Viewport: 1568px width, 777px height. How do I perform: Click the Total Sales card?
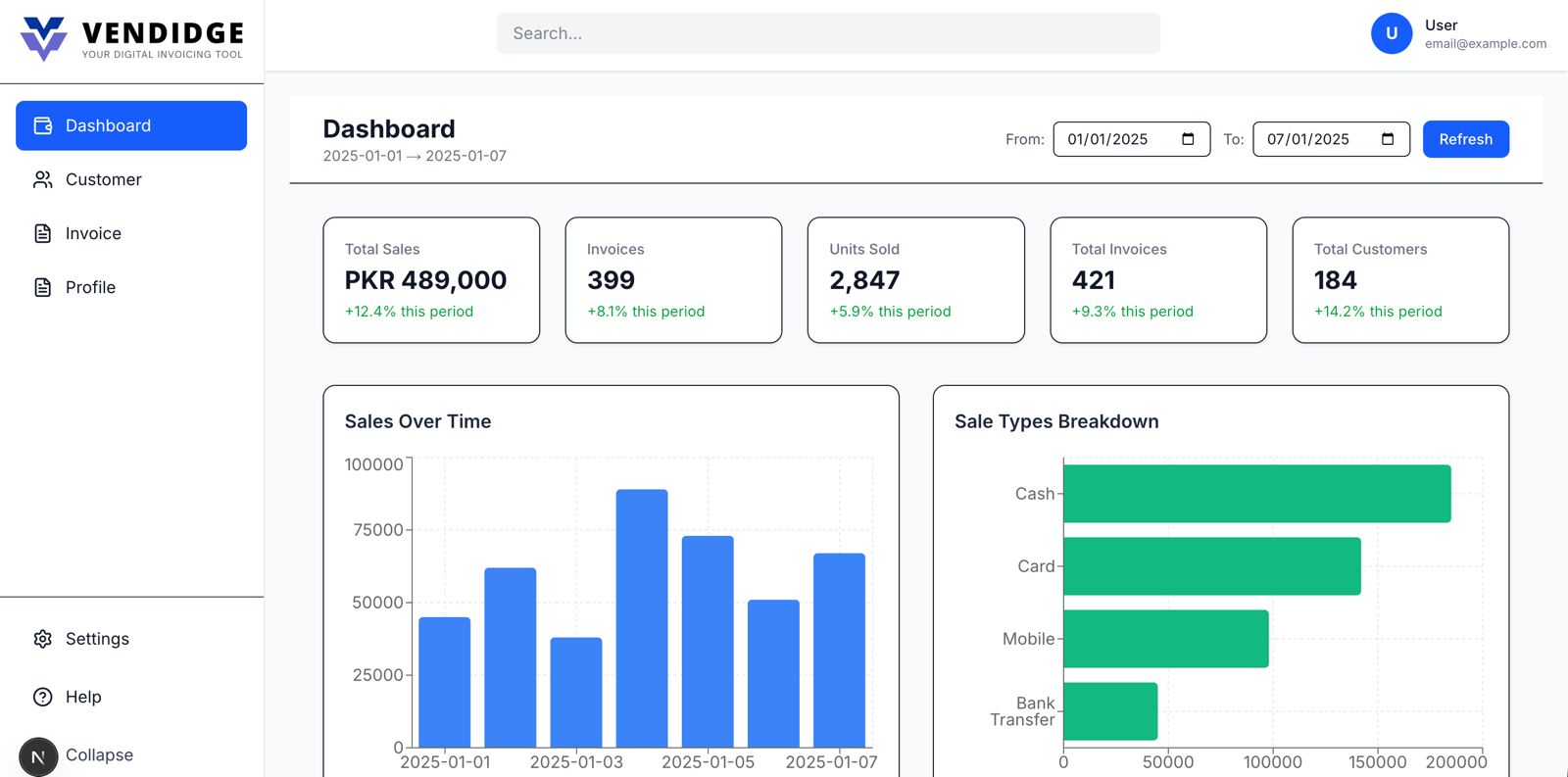[x=431, y=280]
